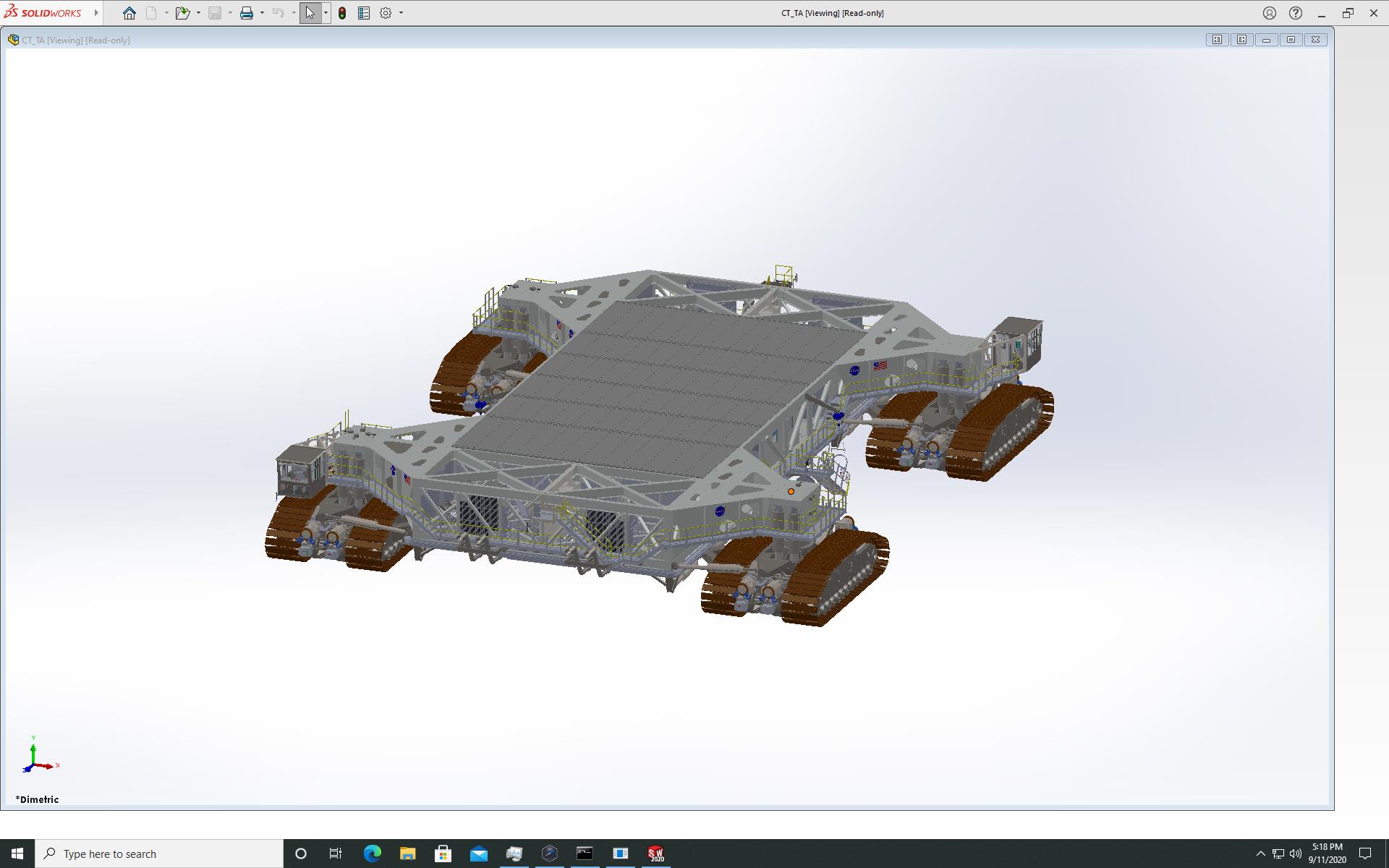Click the Rebuild traffic light icon
Image resolution: width=1389 pixels, height=868 pixels.
[342, 13]
